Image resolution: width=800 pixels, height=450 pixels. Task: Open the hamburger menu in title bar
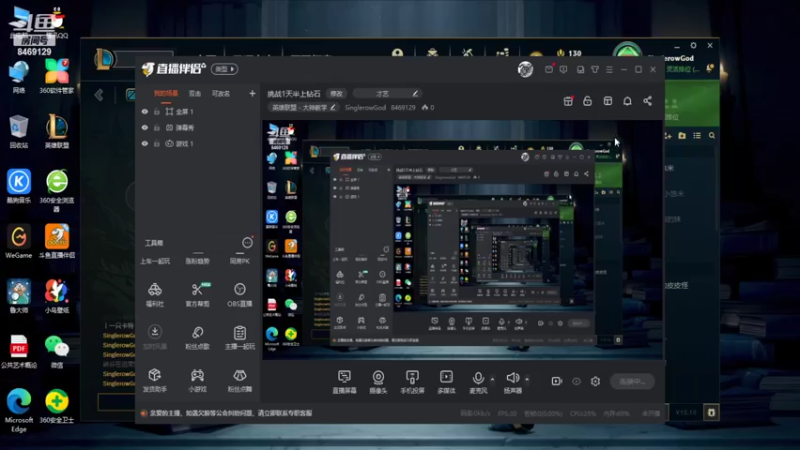(609, 69)
